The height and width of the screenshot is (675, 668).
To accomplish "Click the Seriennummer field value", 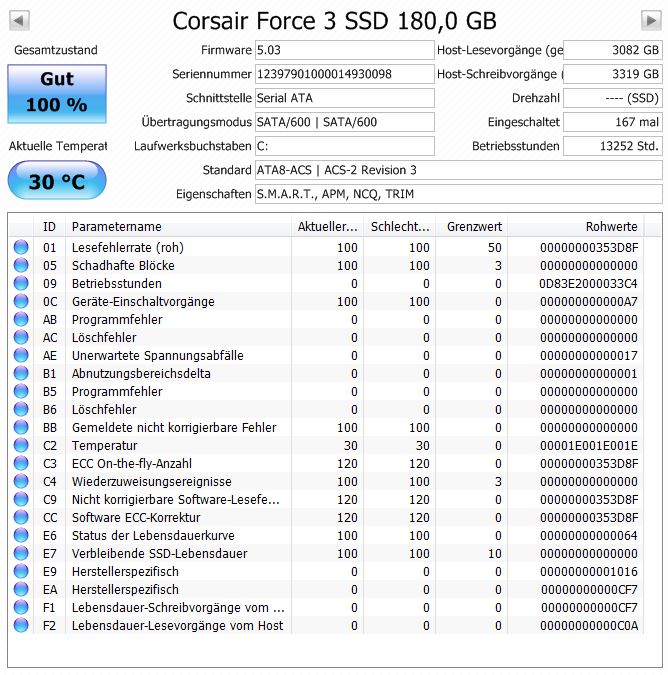I will (344, 74).
